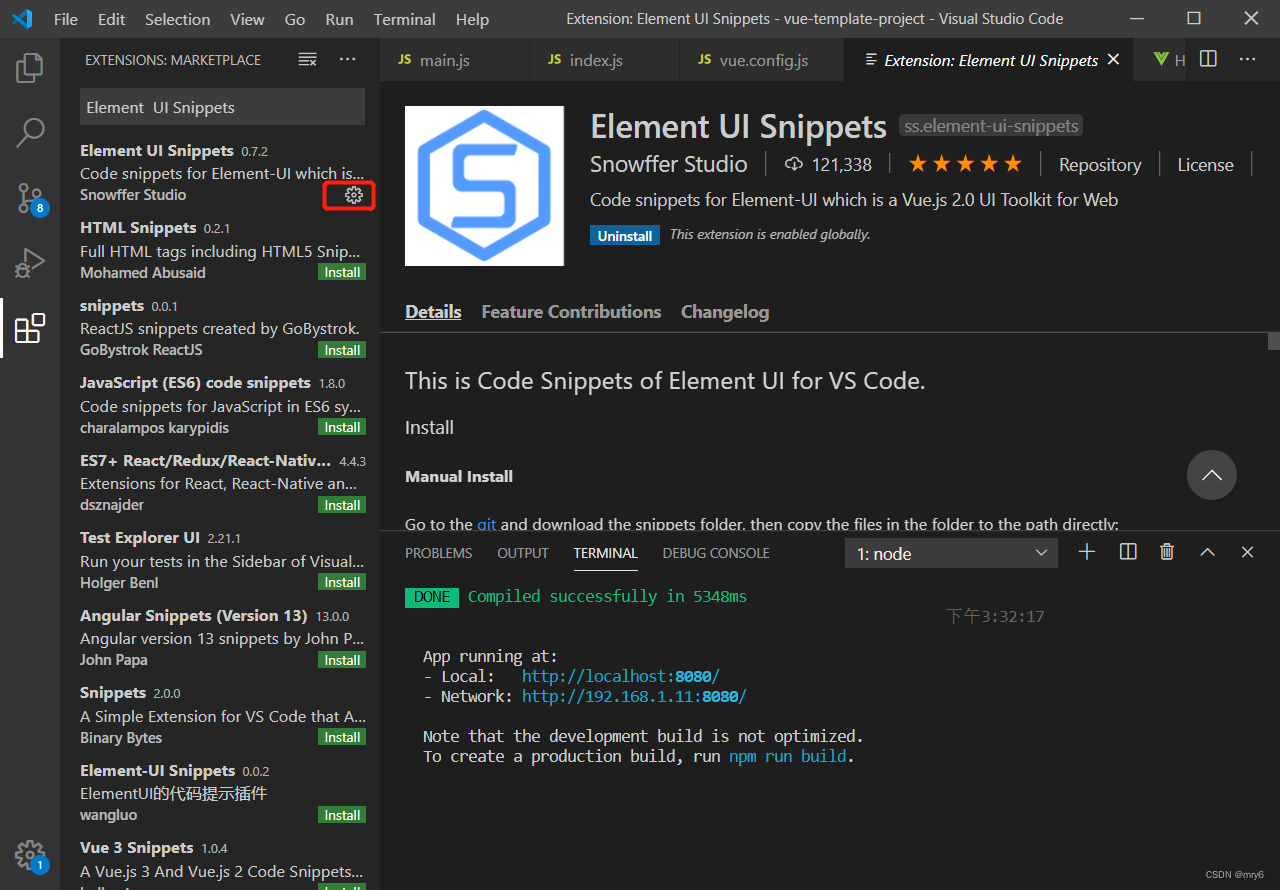Open the Extensions view icon
Image resolution: width=1280 pixels, height=890 pixels.
coord(30,328)
